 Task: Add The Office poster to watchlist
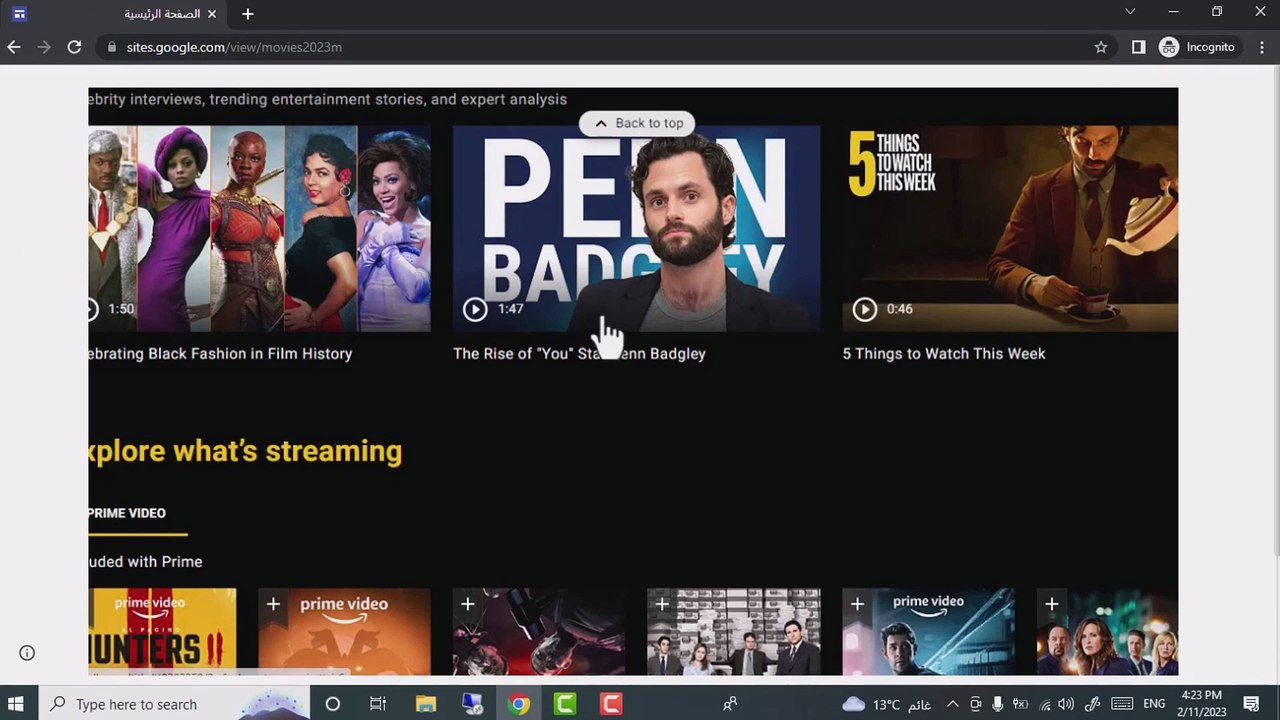click(662, 604)
